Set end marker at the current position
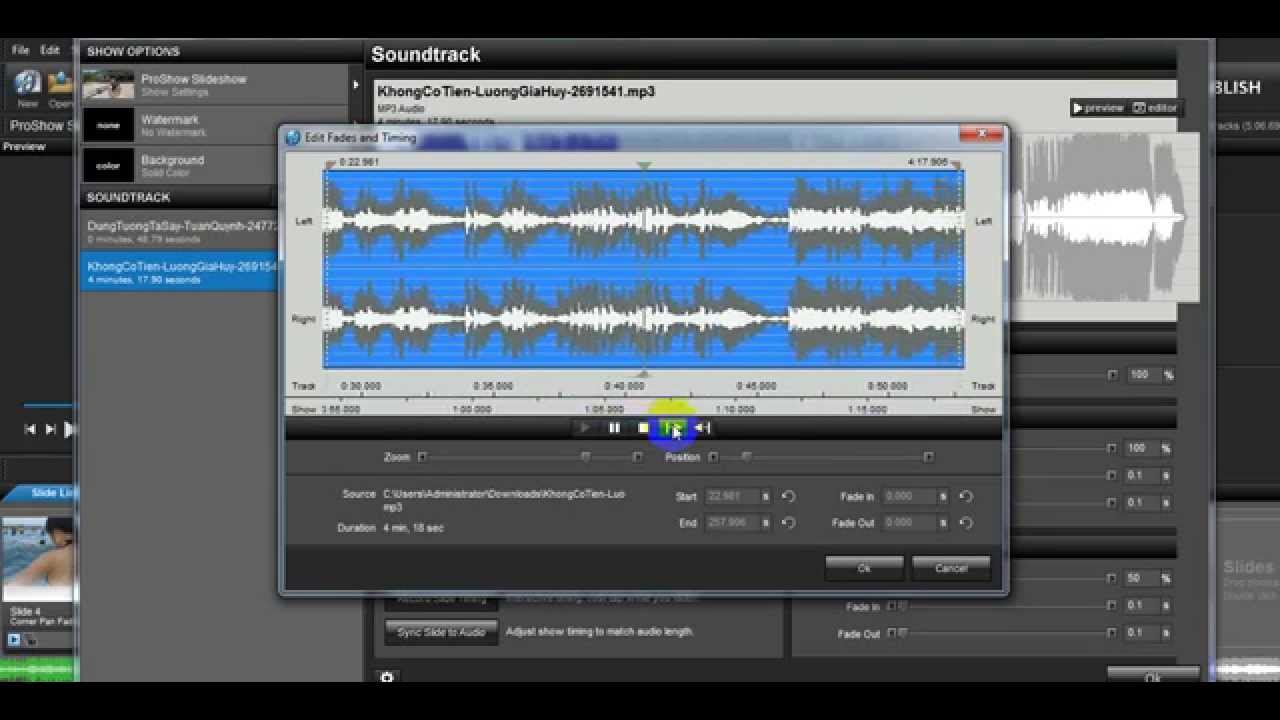1280x720 pixels. [x=703, y=428]
